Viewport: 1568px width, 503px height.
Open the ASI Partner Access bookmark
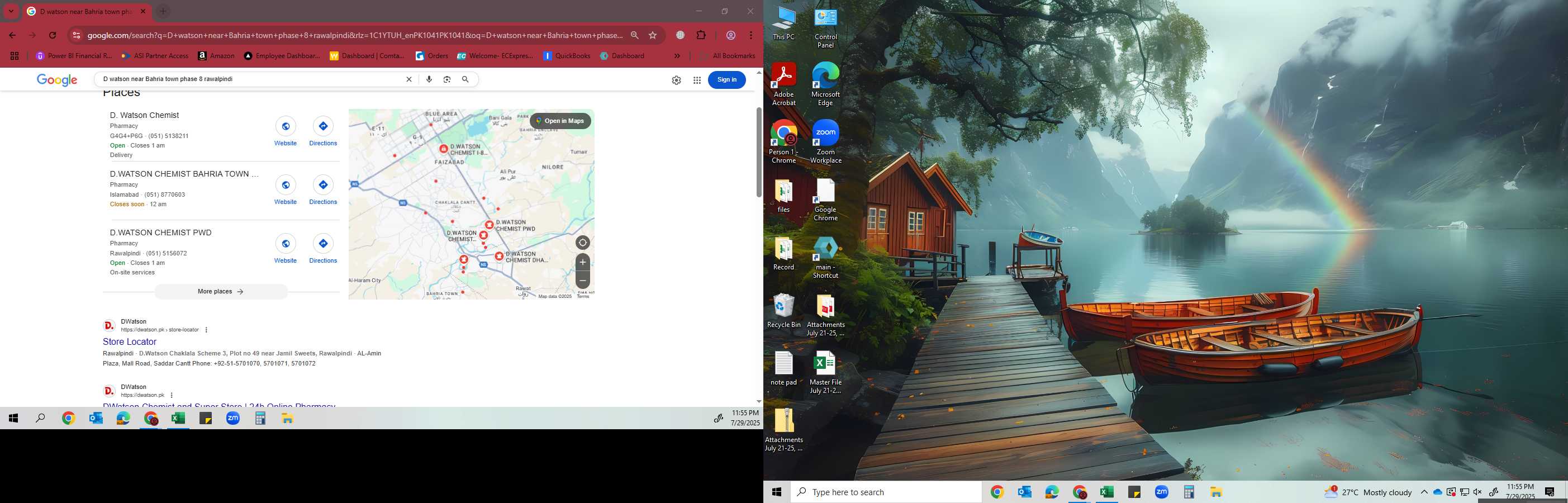[155, 56]
